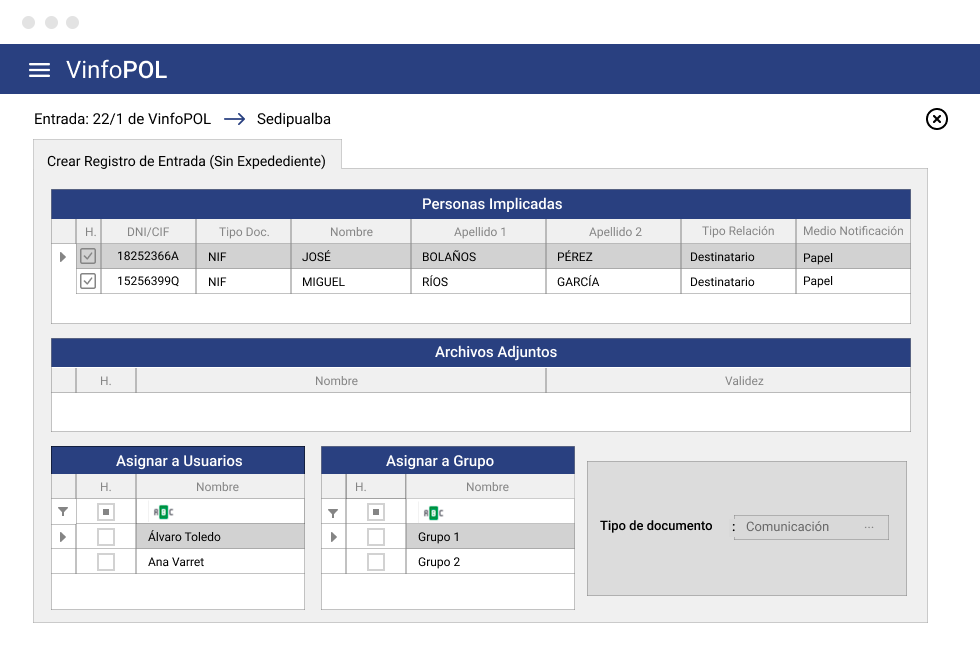980x650 pixels.
Task: Uncheck the checkbox for Miguel Ríos
Action: click(88, 281)
